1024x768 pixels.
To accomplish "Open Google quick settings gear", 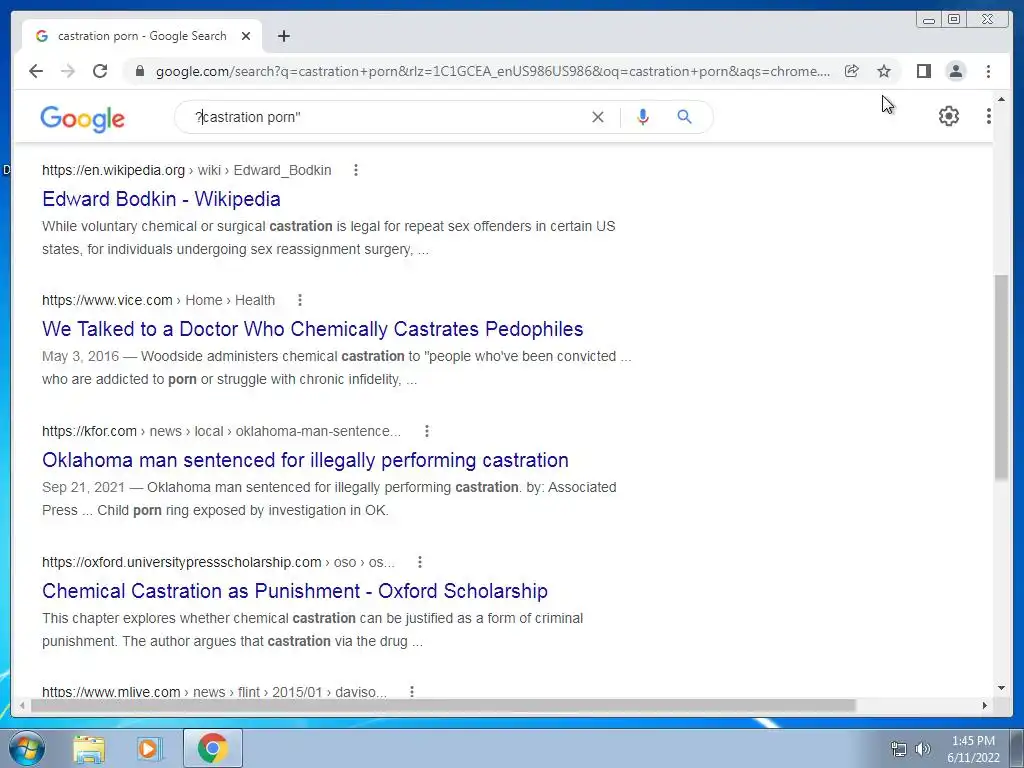I will [x=948, y=116].
